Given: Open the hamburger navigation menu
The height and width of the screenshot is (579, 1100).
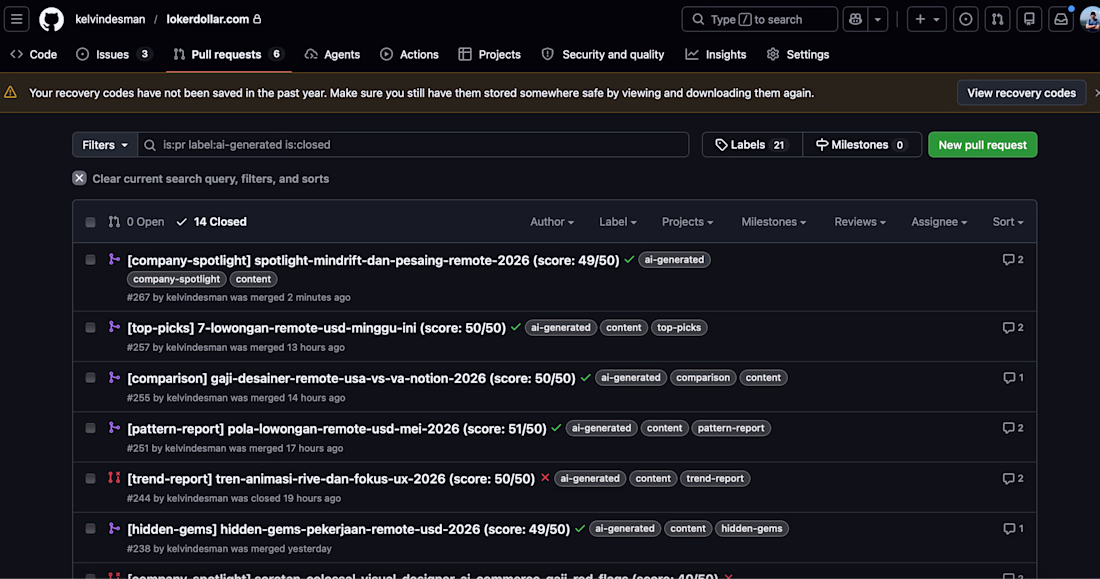Looking at the screenshot, I should point(16,19).
